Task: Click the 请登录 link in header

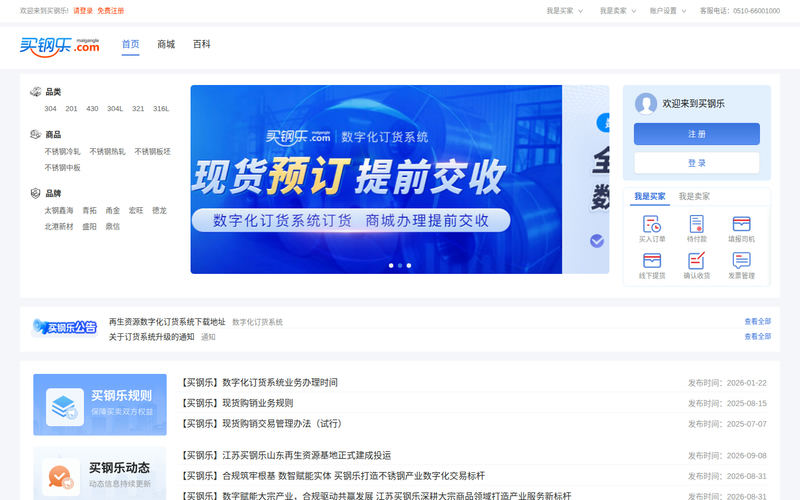Action: click(x=83, y=11)
